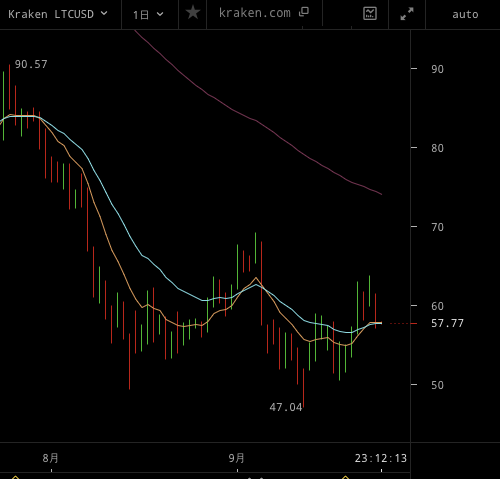
Task: Click the 70 tick on price axis
Action: coord(437,227)
